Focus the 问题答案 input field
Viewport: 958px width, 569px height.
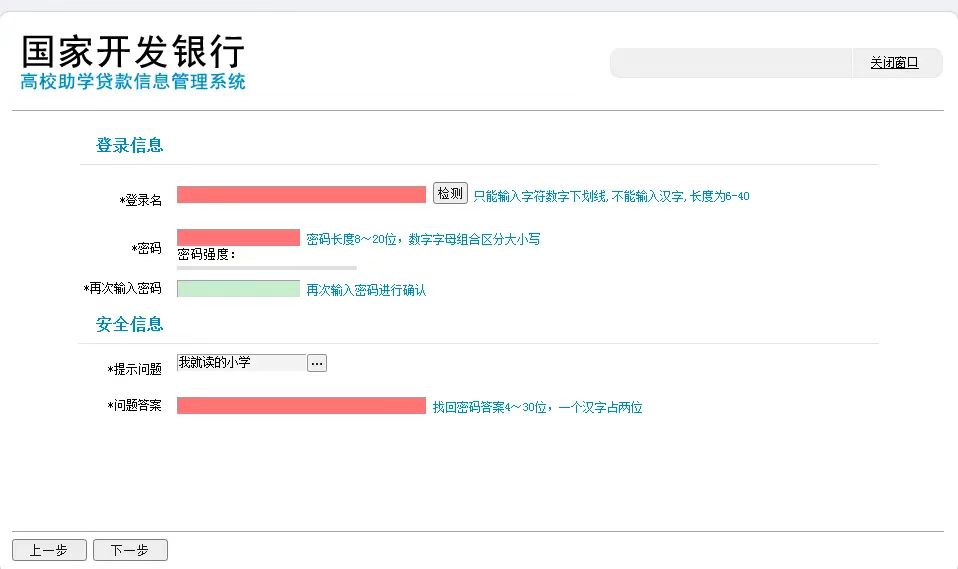[301, 405]
